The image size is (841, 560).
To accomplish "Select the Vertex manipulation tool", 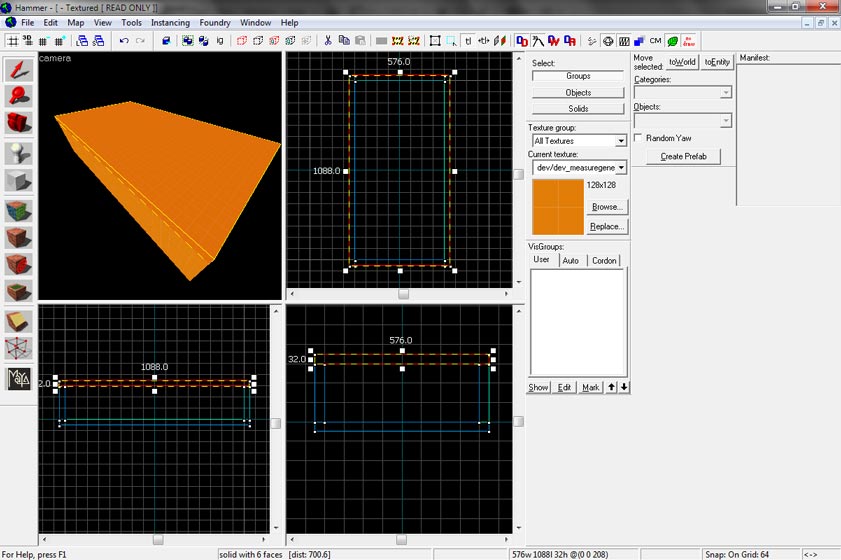I will tap(19, 349).
